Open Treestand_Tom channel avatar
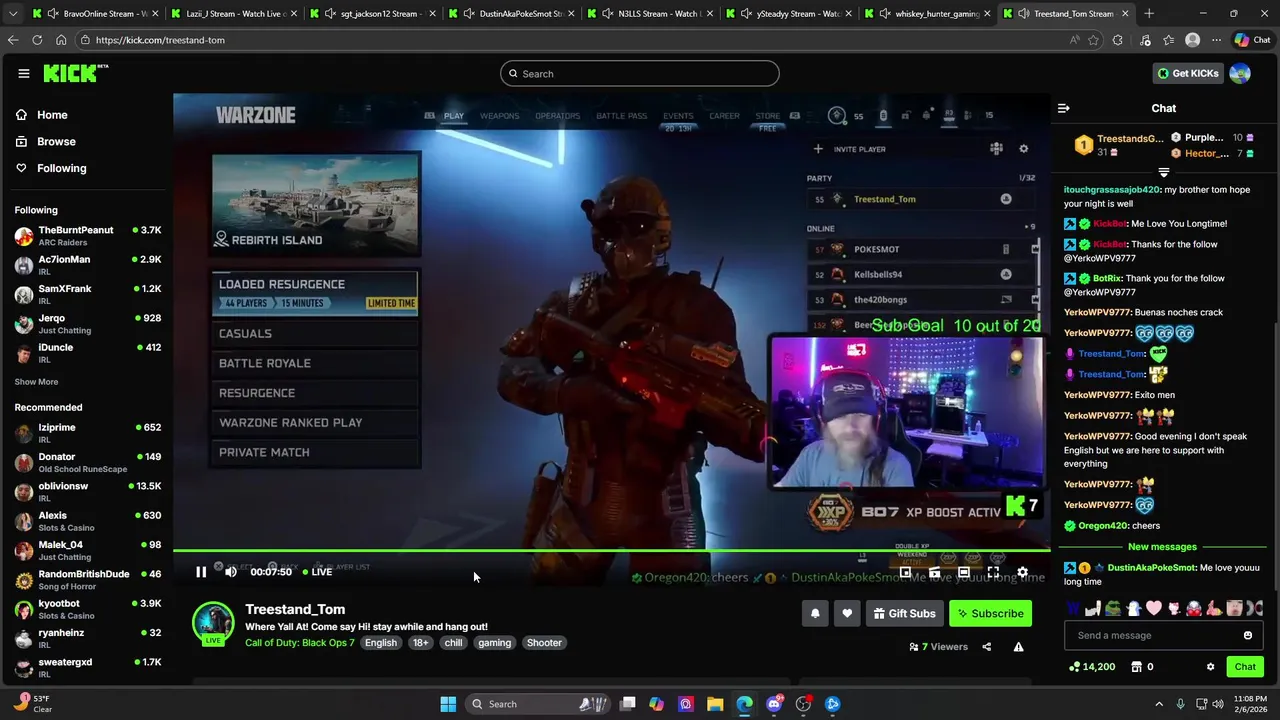Viewport: 1280px width, 720px height. click(213, 622)
